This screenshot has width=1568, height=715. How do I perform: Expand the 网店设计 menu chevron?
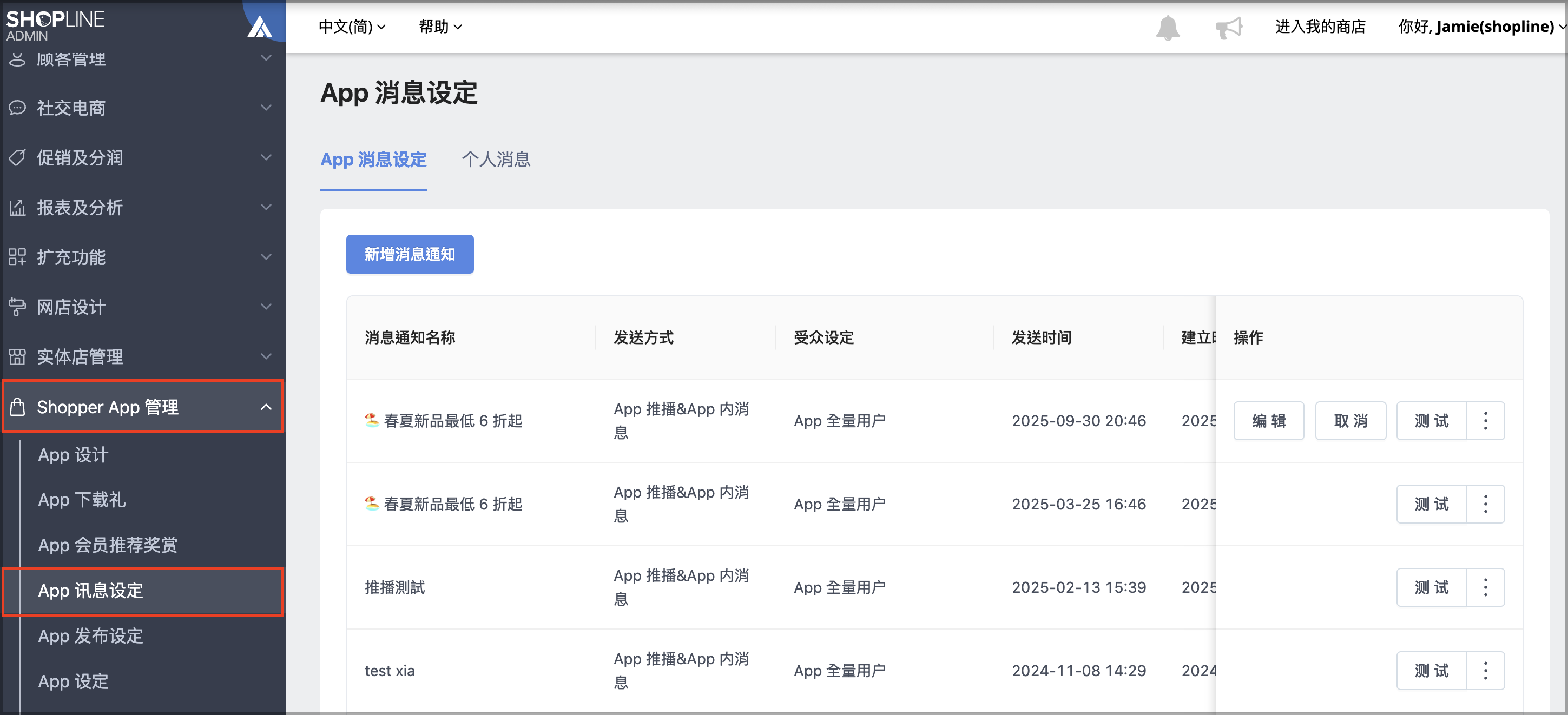point(266,307)
